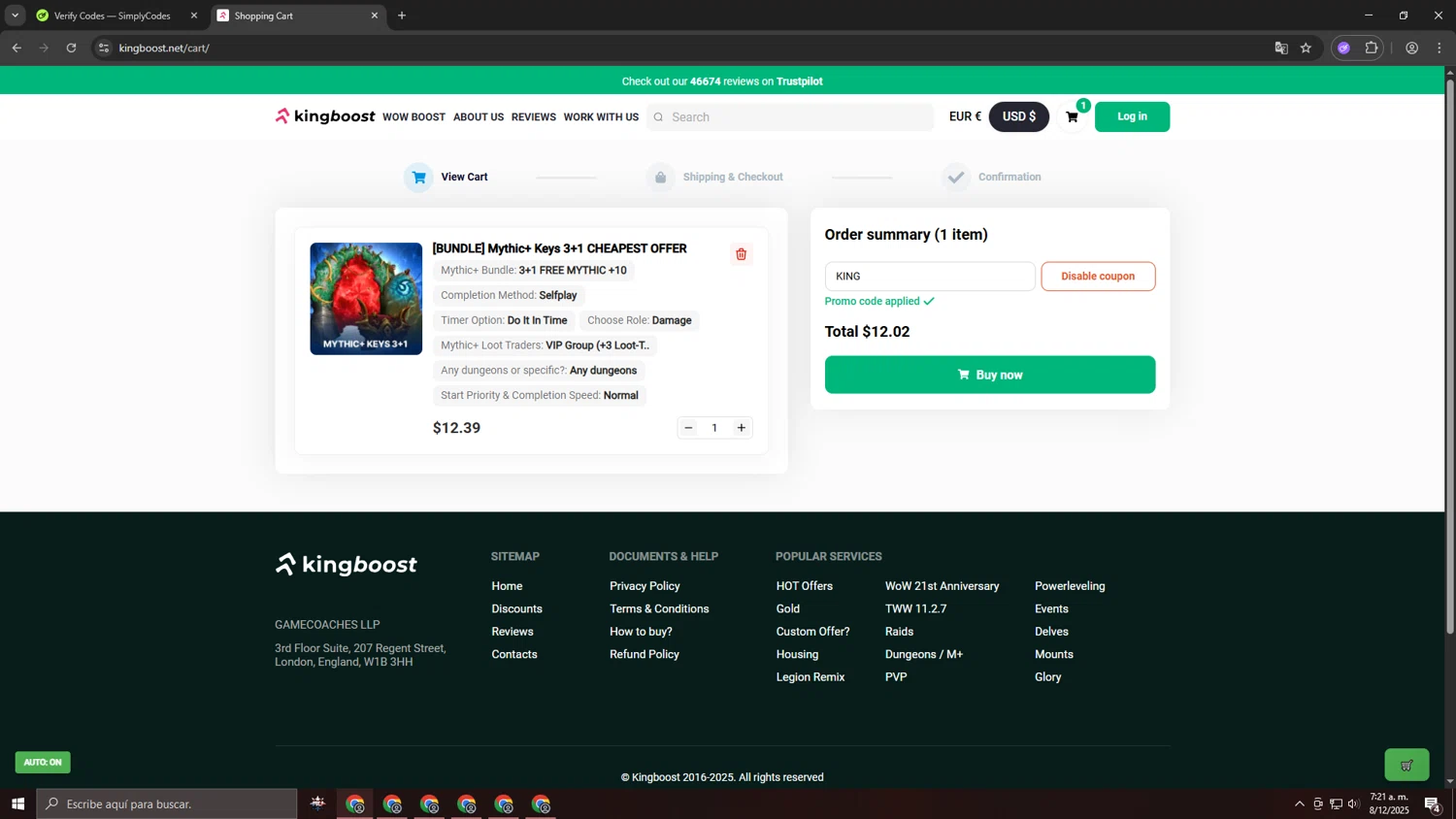Go back in browser history
This screenshot has height=819, width=1456.
[17, 48]
